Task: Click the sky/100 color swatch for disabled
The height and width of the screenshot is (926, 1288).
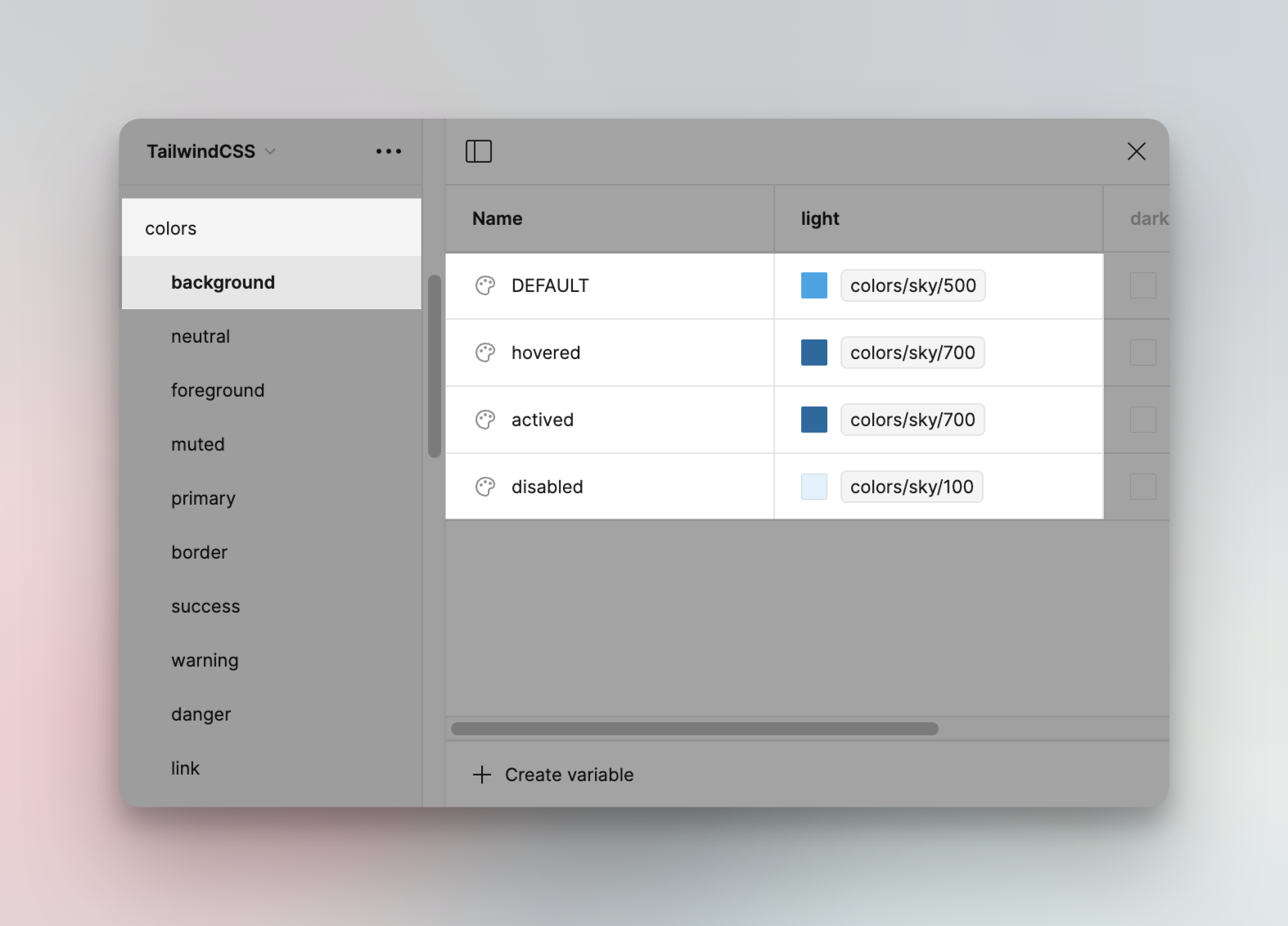Action: click(814, 487)
